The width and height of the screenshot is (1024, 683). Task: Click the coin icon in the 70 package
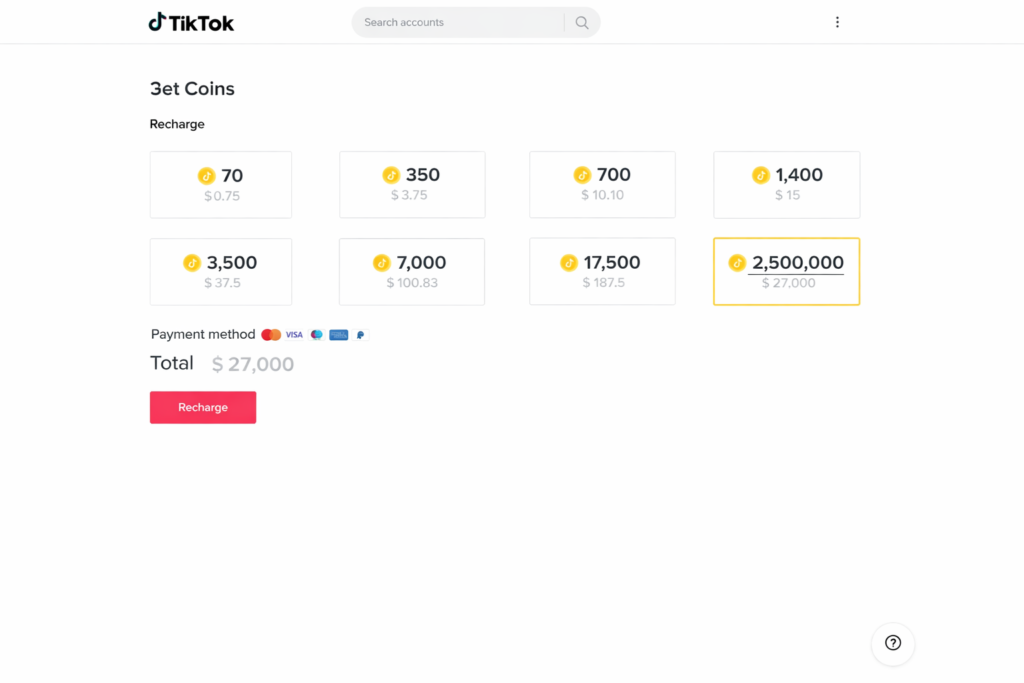coord(207,176)
